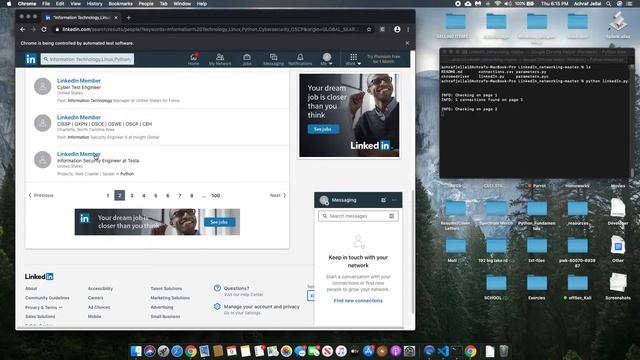Open the People menu
Image resolution: width=640 pixels, height=360 pixels.
[146, 4]
